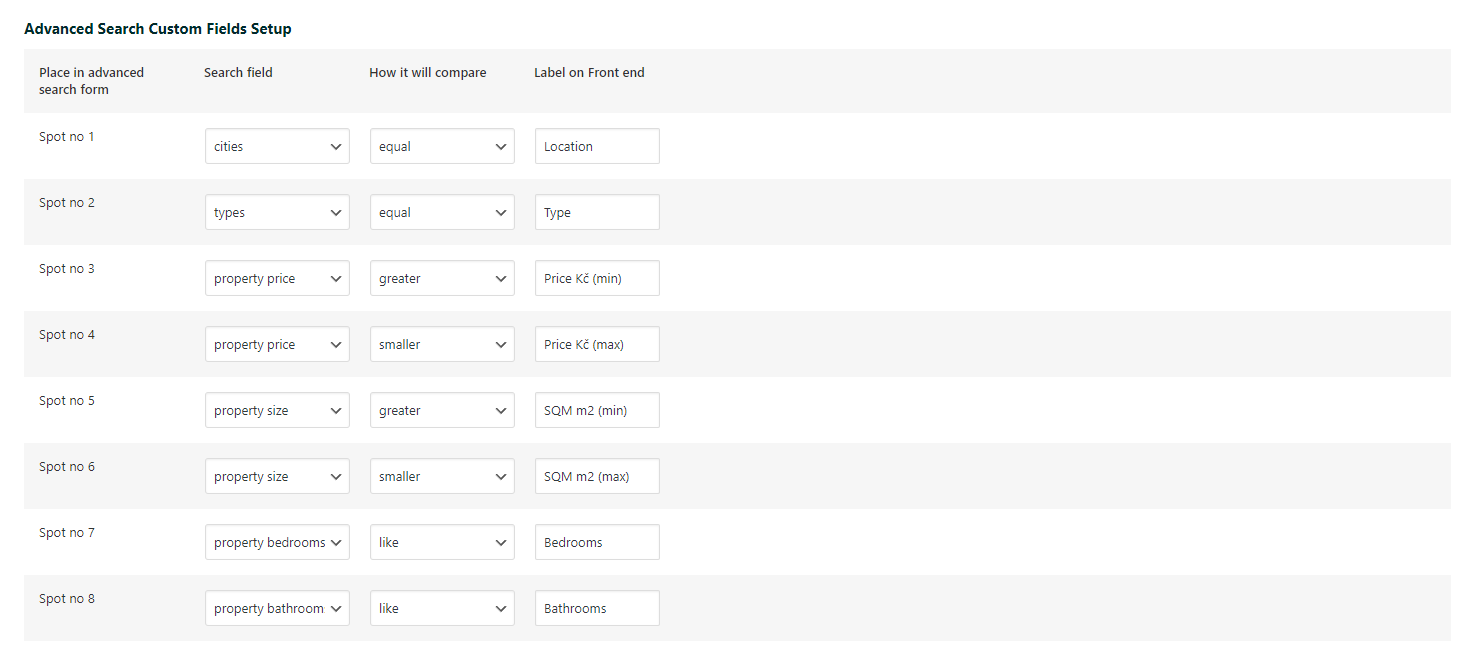Image resolution: width=1466 pixels, height=669 pixels.
Task: Open Spot no 7 property bedrooms dropdown
Action: (277, 542)
